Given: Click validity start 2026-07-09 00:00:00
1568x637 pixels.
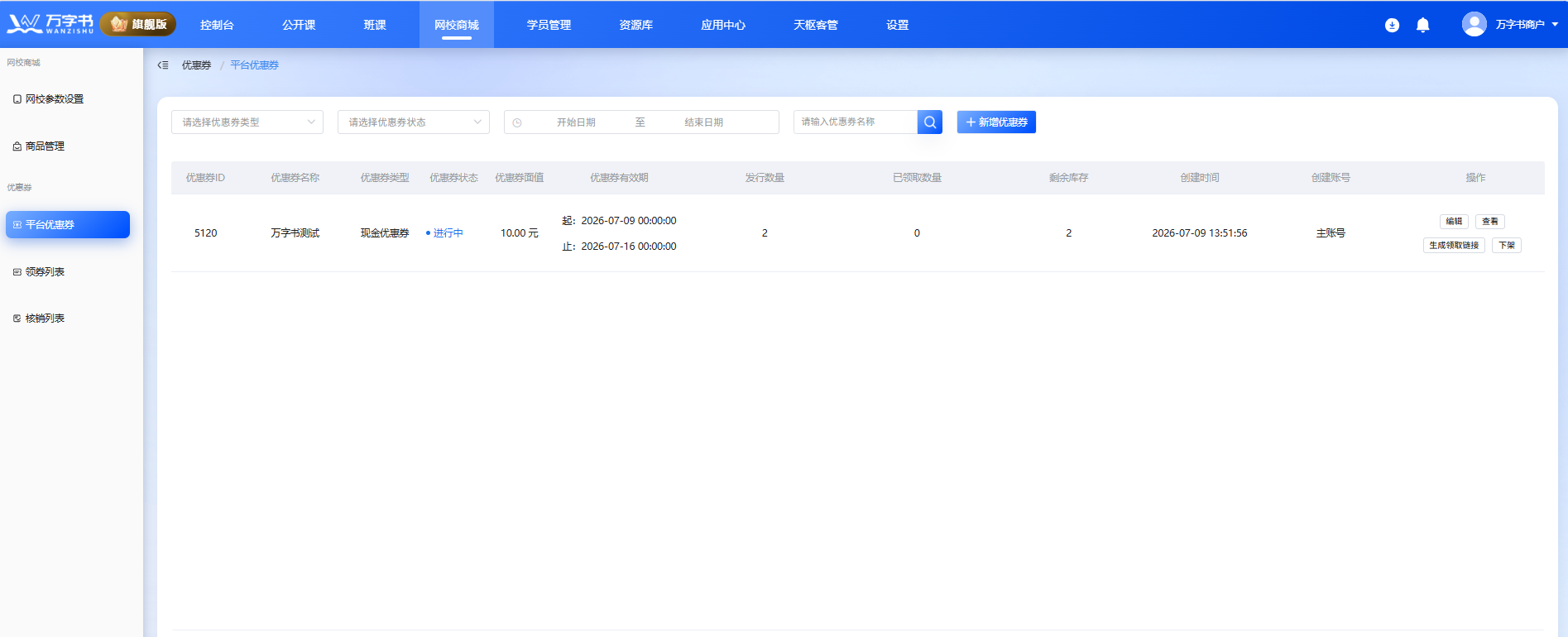Looking at the screenshot, I should (629, 221).
